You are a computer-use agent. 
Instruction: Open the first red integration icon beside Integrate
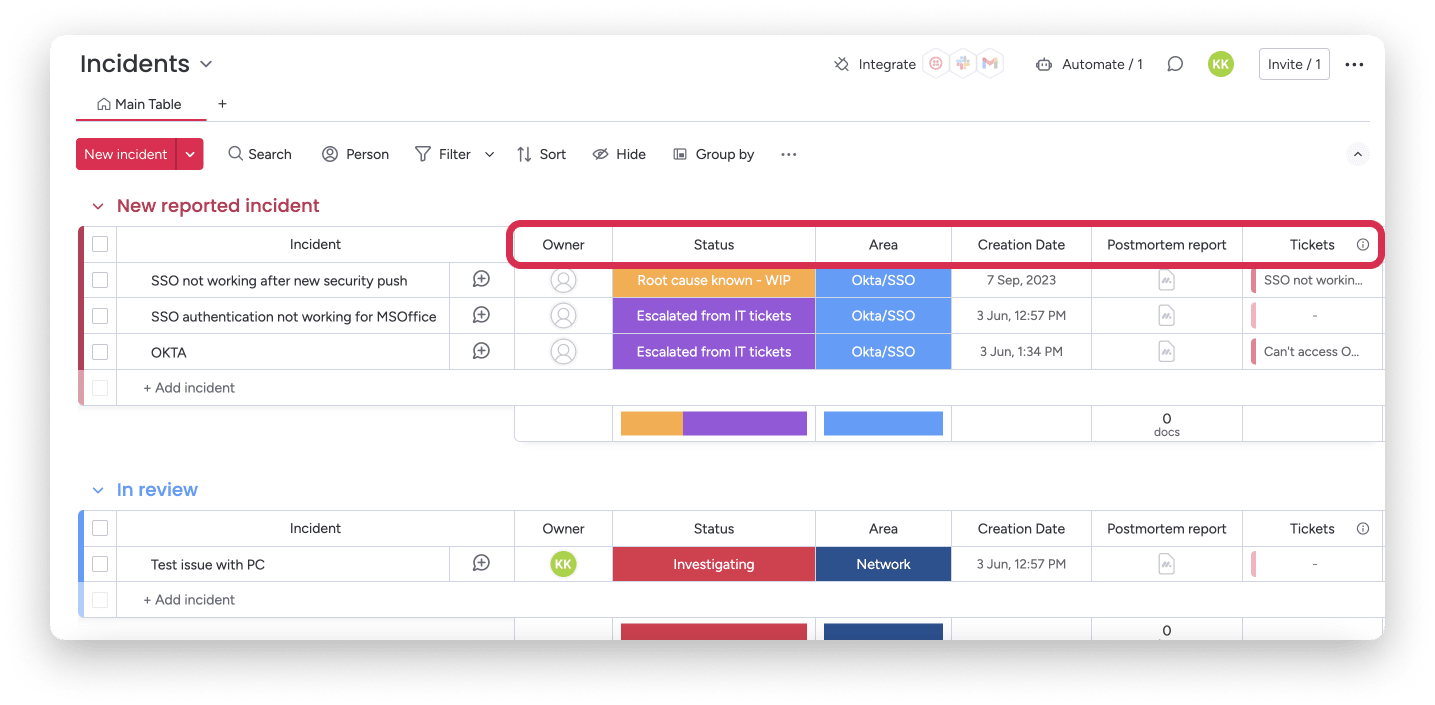936,64
